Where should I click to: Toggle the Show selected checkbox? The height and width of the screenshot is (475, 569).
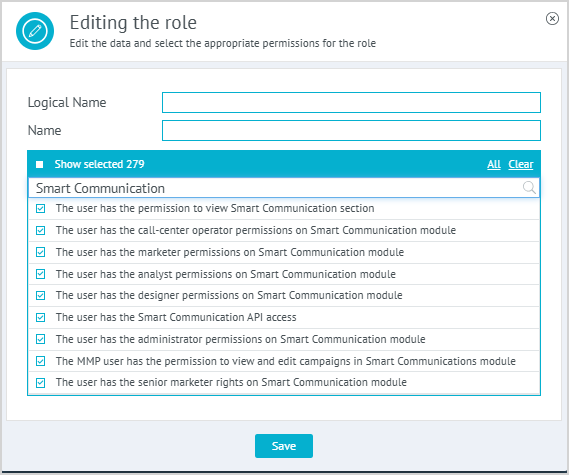(x=40, y=164)
